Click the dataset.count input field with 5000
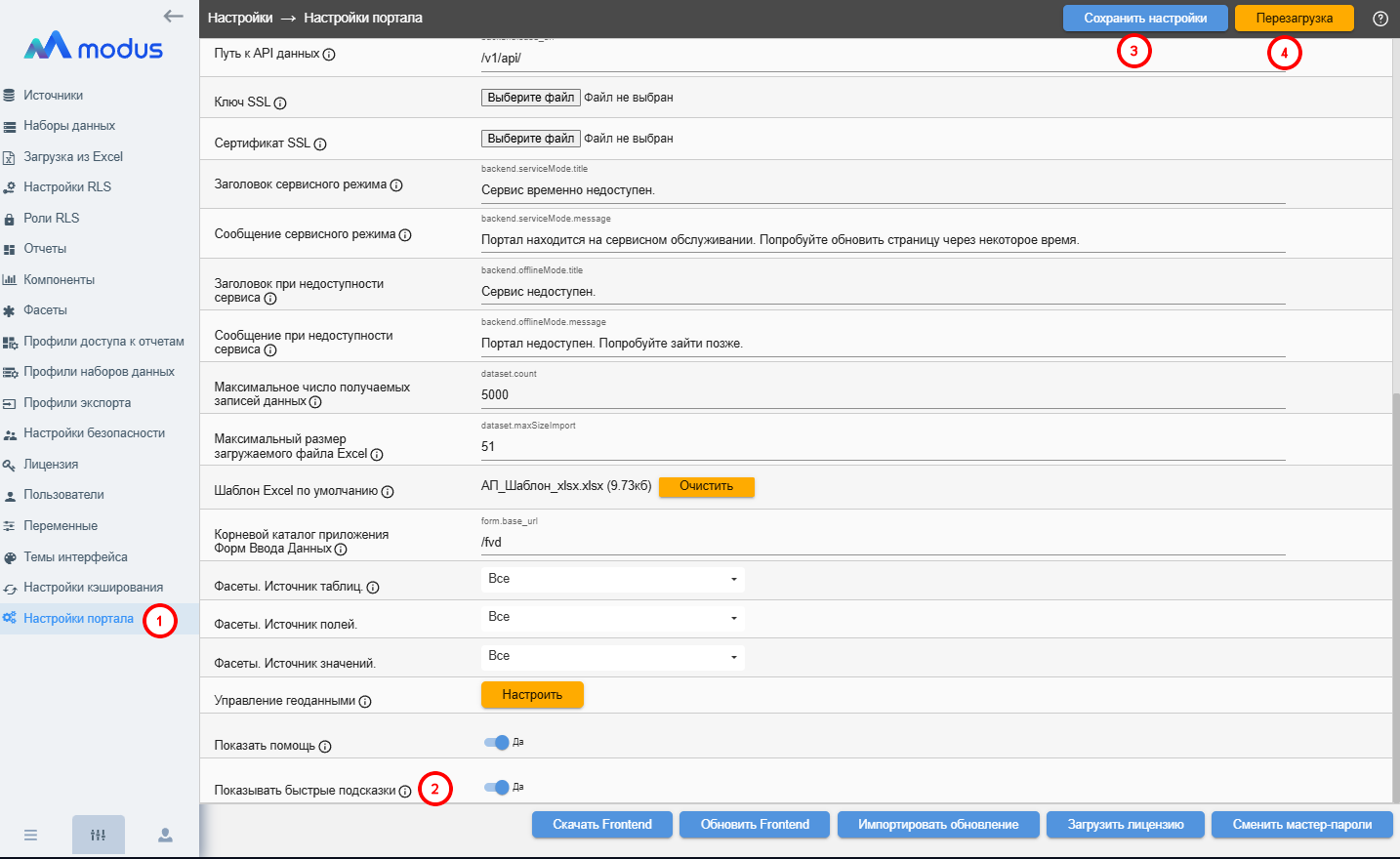Viewport: 1400px width, 859px height. coord(882,395)
